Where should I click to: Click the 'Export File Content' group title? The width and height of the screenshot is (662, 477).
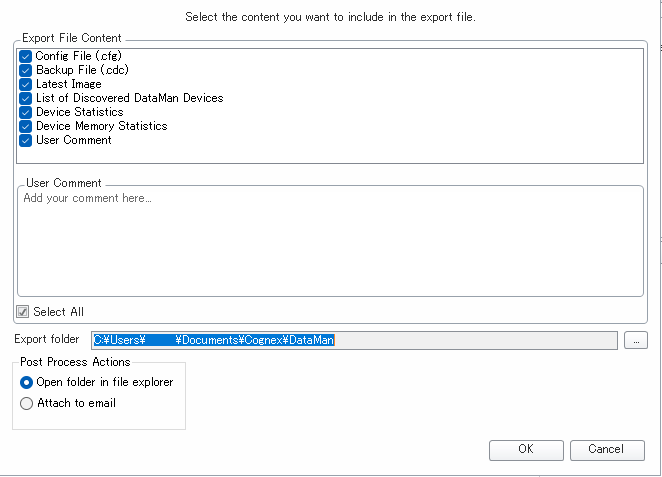[x=70, y=38]
